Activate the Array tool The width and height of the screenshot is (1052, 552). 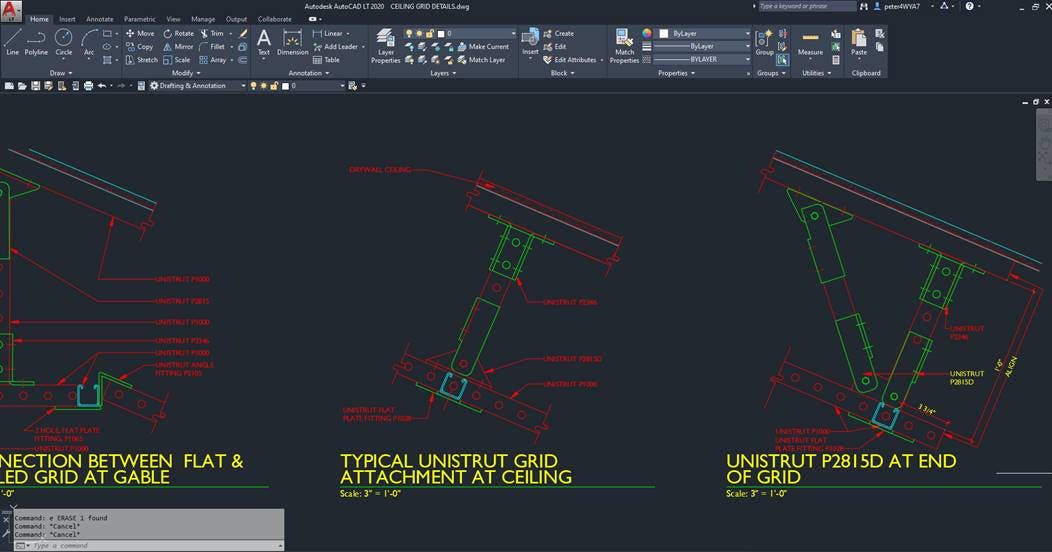tap(213, 60)
